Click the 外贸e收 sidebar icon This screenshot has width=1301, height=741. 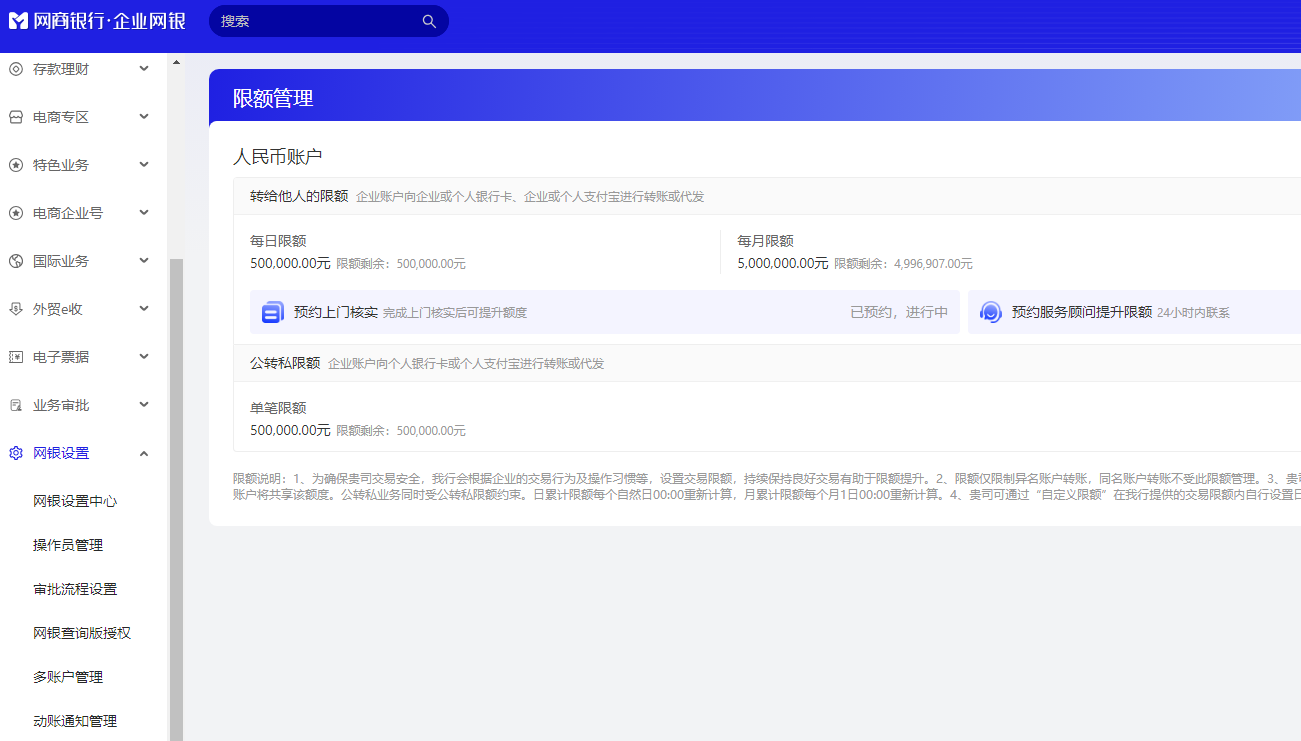(x=16, y=309)
